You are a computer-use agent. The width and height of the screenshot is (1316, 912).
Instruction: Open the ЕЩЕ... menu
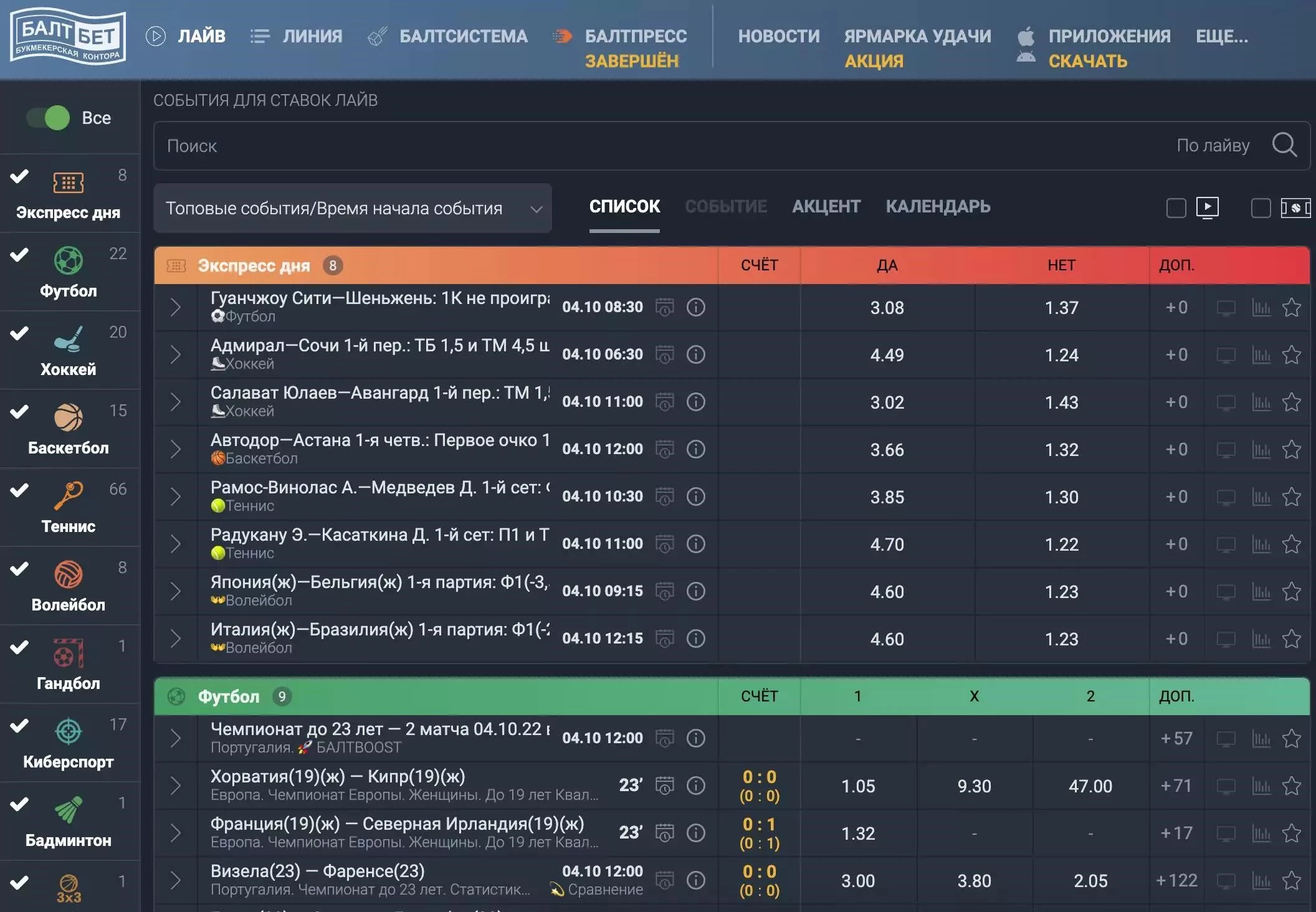tap(1221, 36)
